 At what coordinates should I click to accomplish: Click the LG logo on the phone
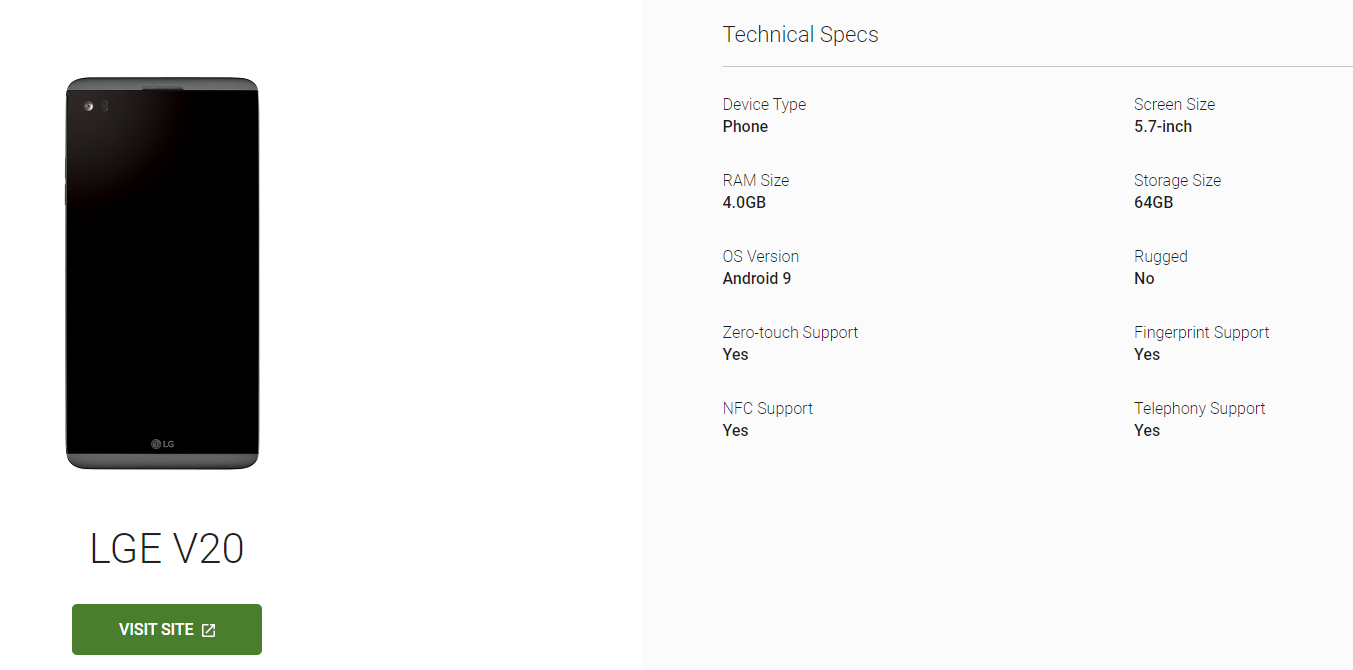pyautogui.click(x=163, y=444)
